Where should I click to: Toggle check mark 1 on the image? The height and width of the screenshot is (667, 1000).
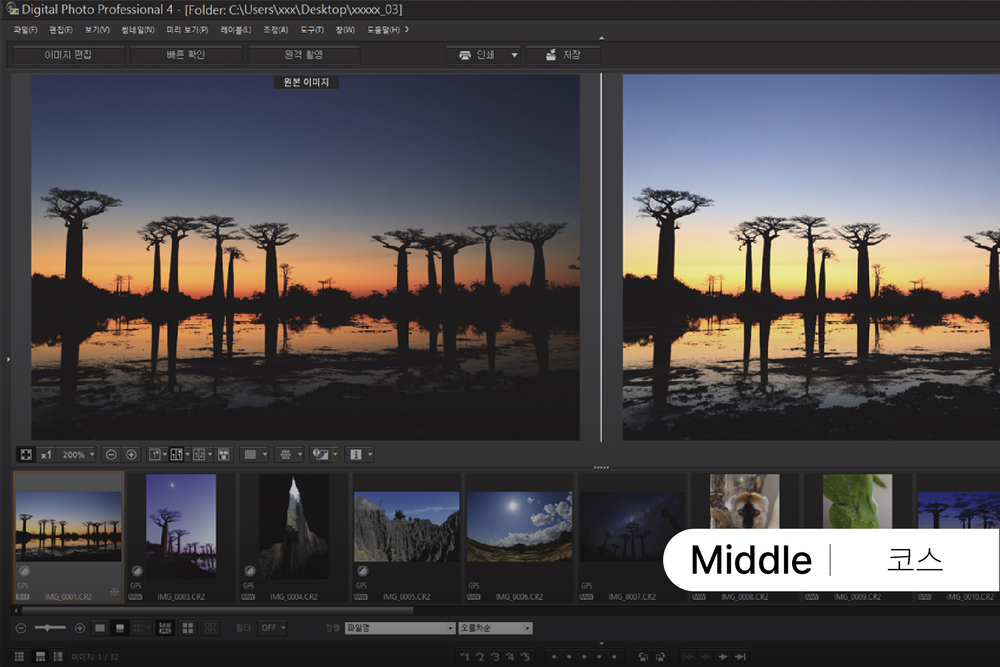[x=464, y=657]
